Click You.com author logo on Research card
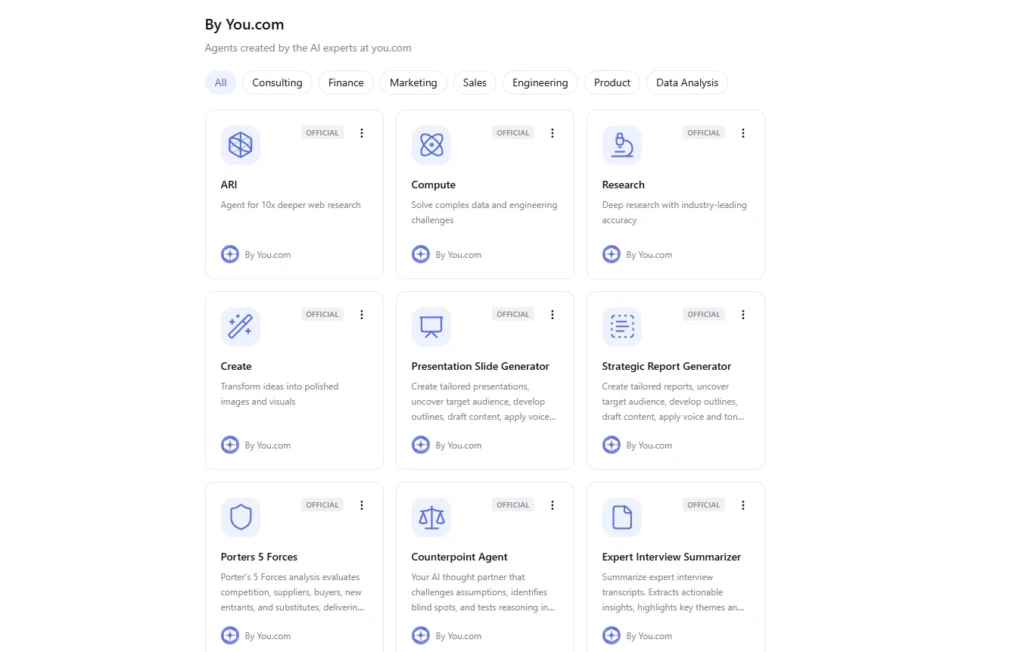 611,254
